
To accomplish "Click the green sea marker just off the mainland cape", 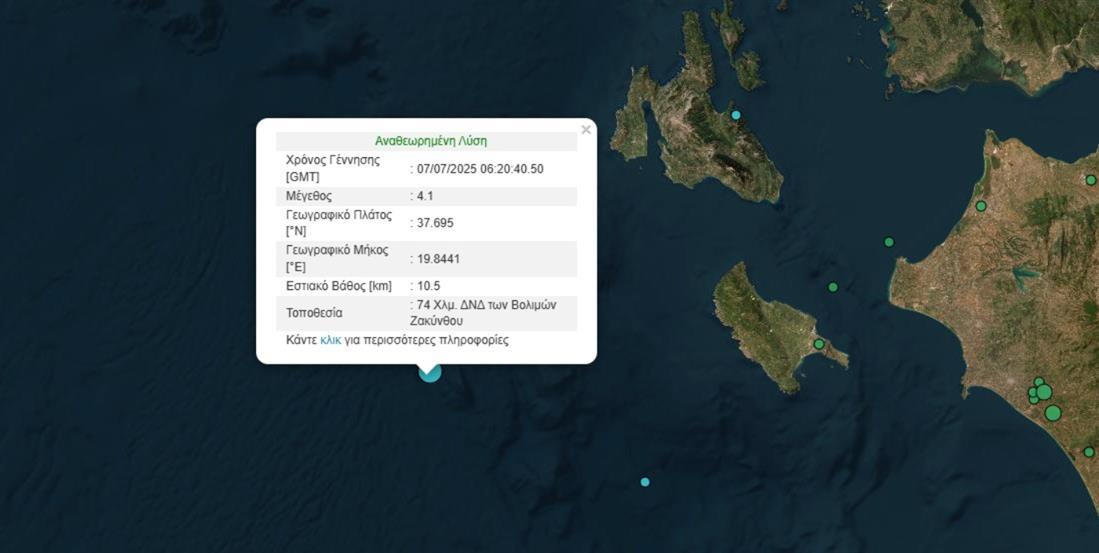I will [x=888, y=242].
